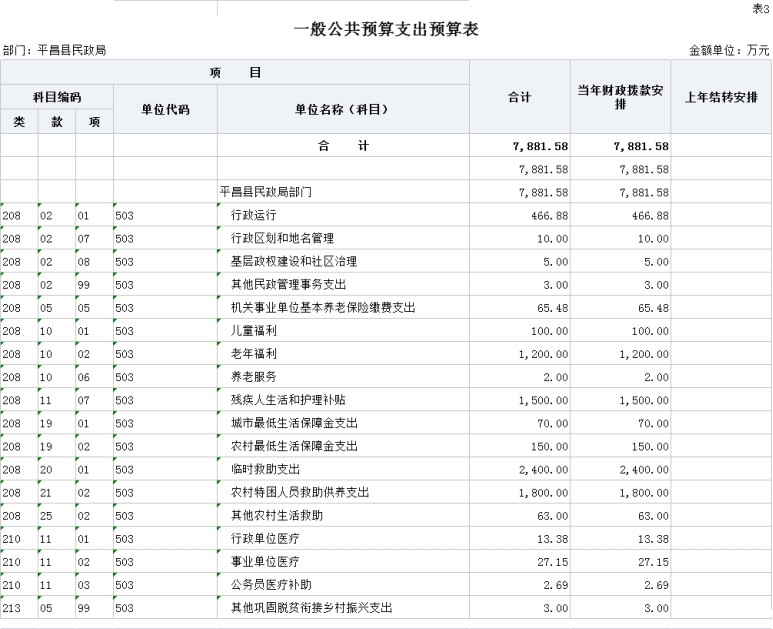773x629 pixels.
Task: Click the 儿童福利 subject cell
Action: [x=252, y=331]
